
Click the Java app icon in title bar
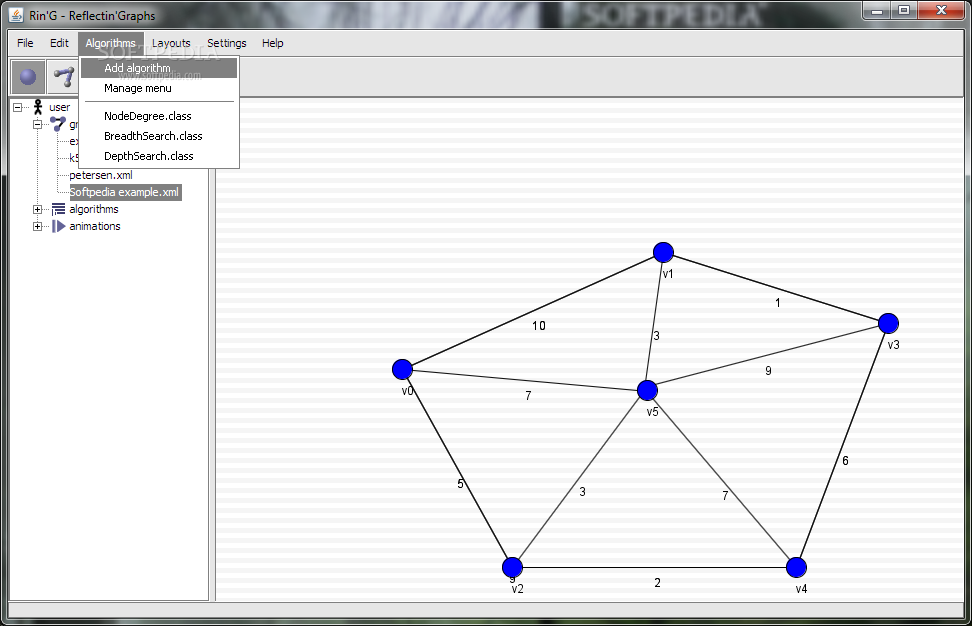17,15
